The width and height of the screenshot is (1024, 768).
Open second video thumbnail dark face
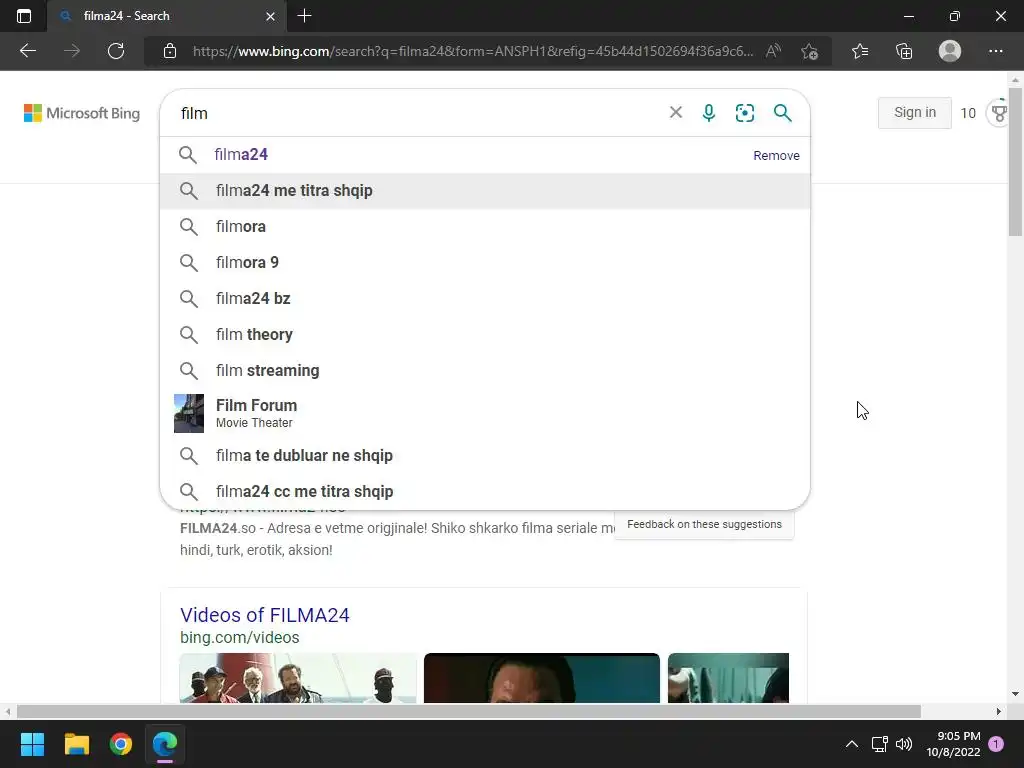click(541, 678)
